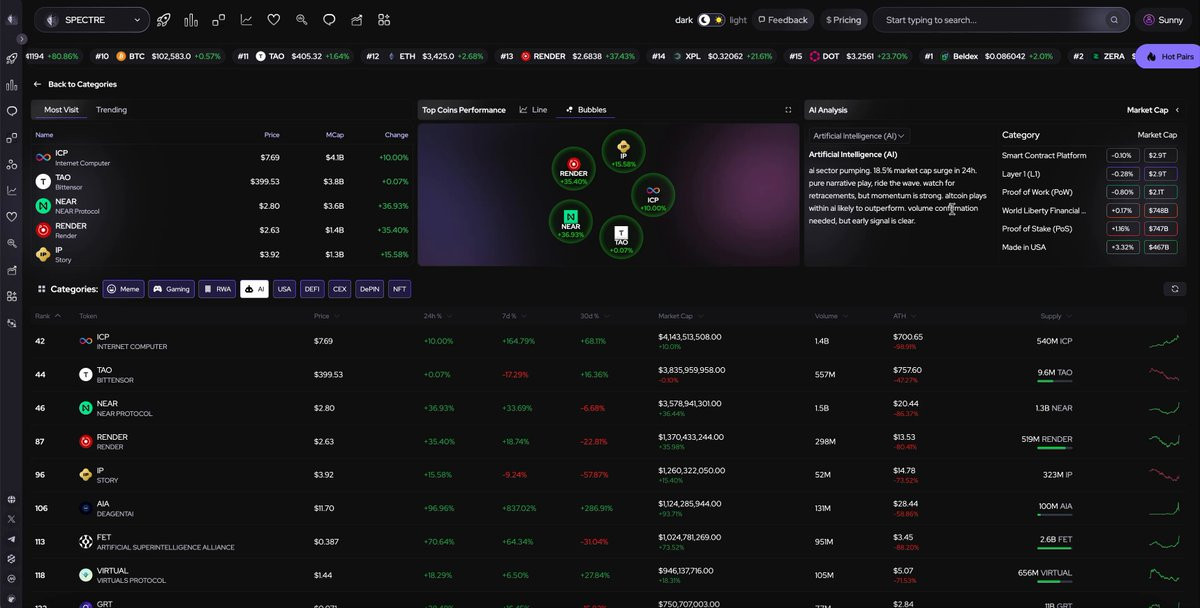Sort the table by the Rank column

47,316
